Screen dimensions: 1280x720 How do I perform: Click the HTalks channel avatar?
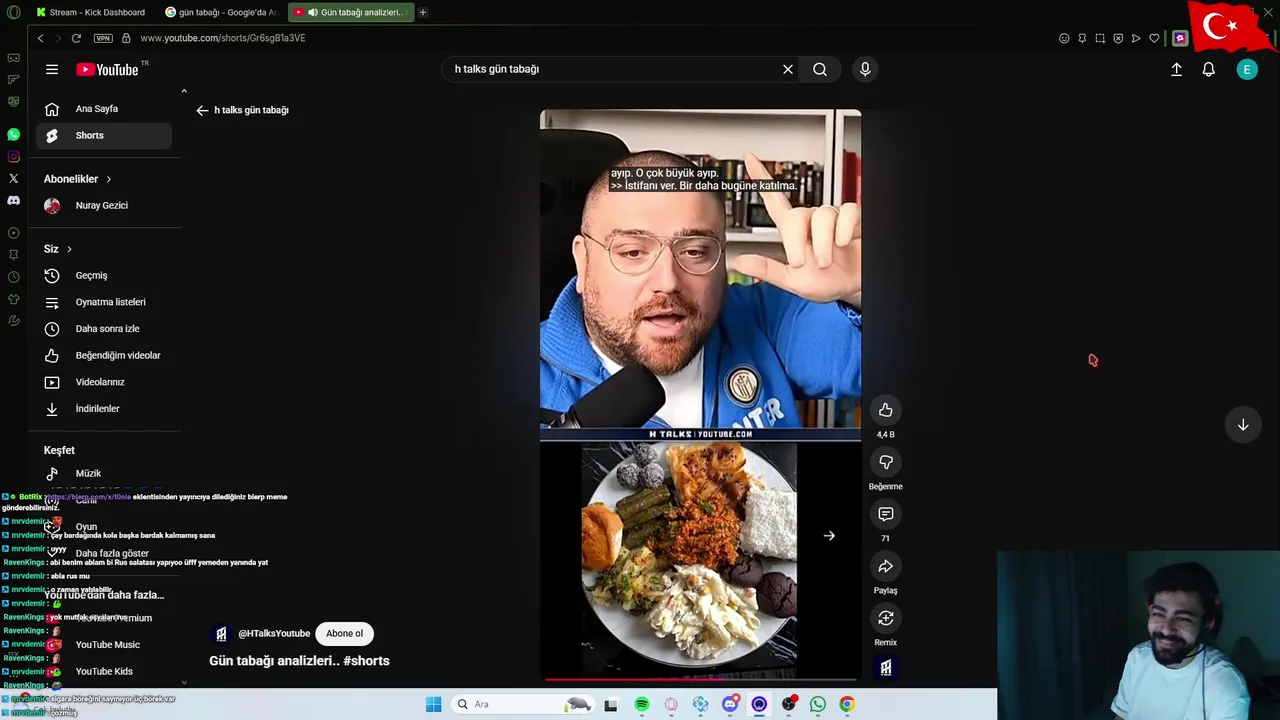(221, 634)
